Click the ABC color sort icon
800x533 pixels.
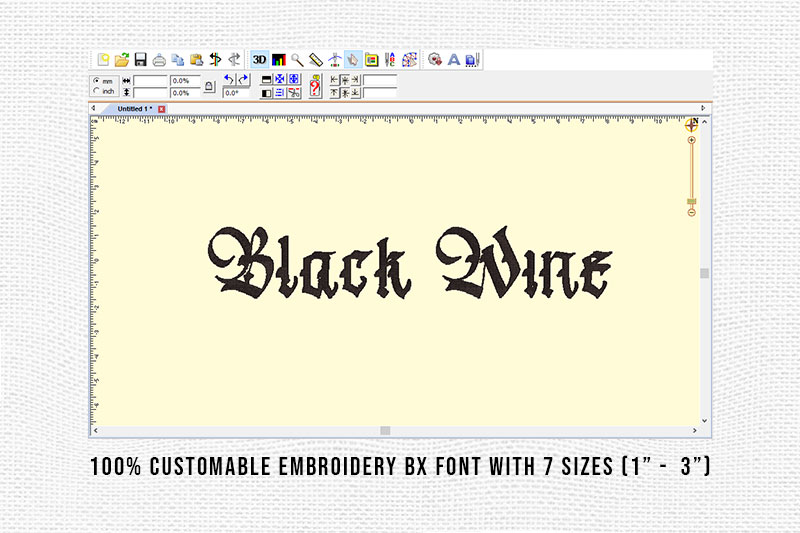pyautogui.click(x=390, y=60)
